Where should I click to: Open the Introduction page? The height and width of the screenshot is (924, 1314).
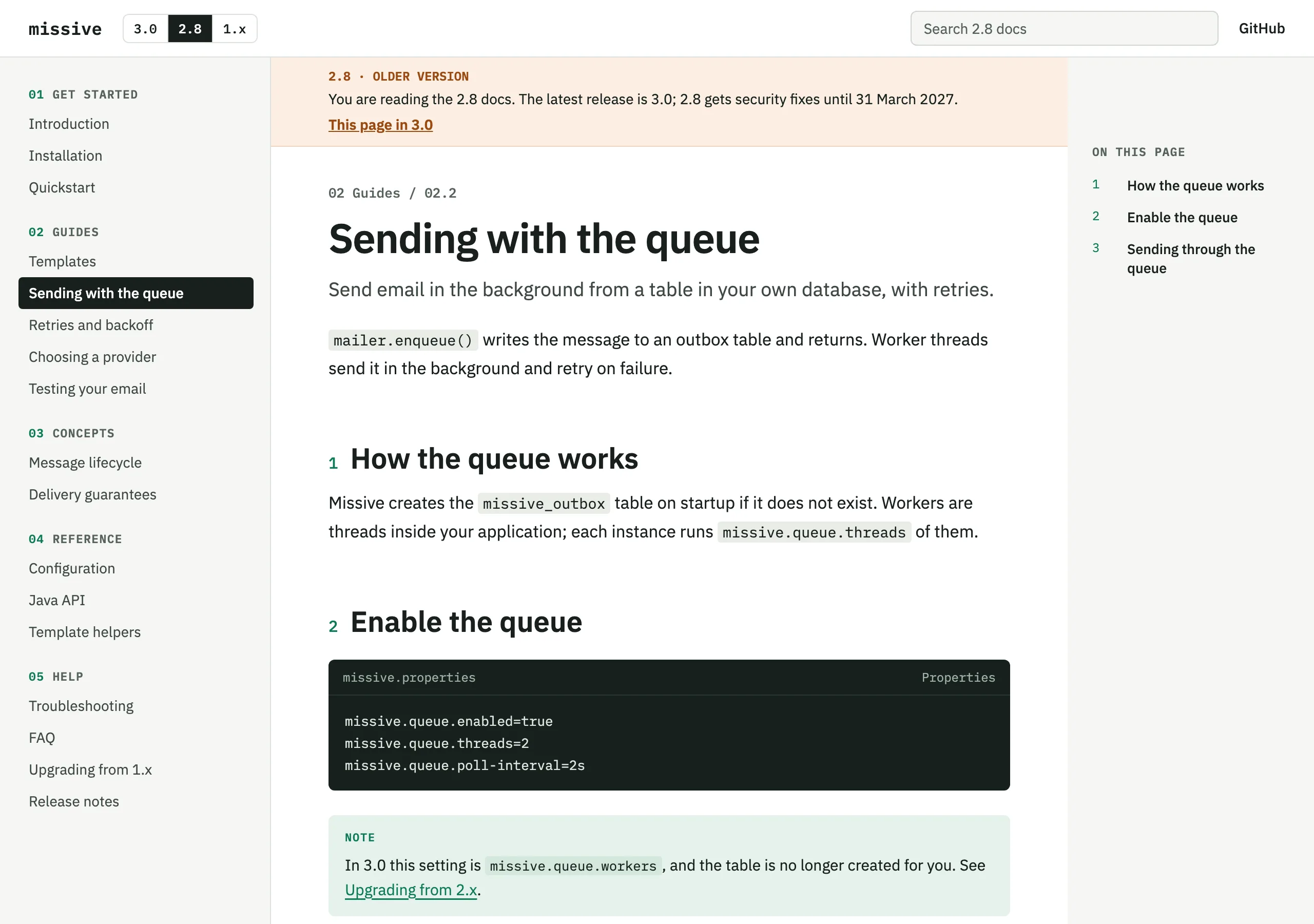[x=69, y=124]
